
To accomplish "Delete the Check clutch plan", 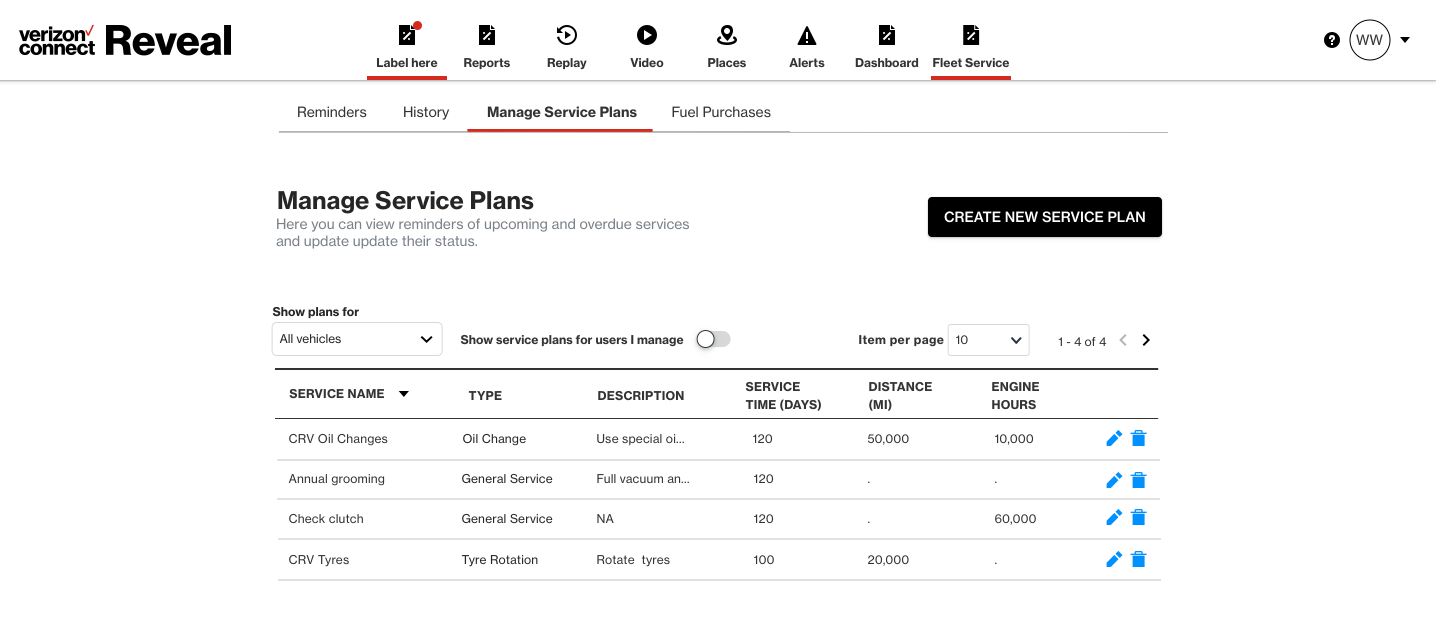I will pos(1138,517).
